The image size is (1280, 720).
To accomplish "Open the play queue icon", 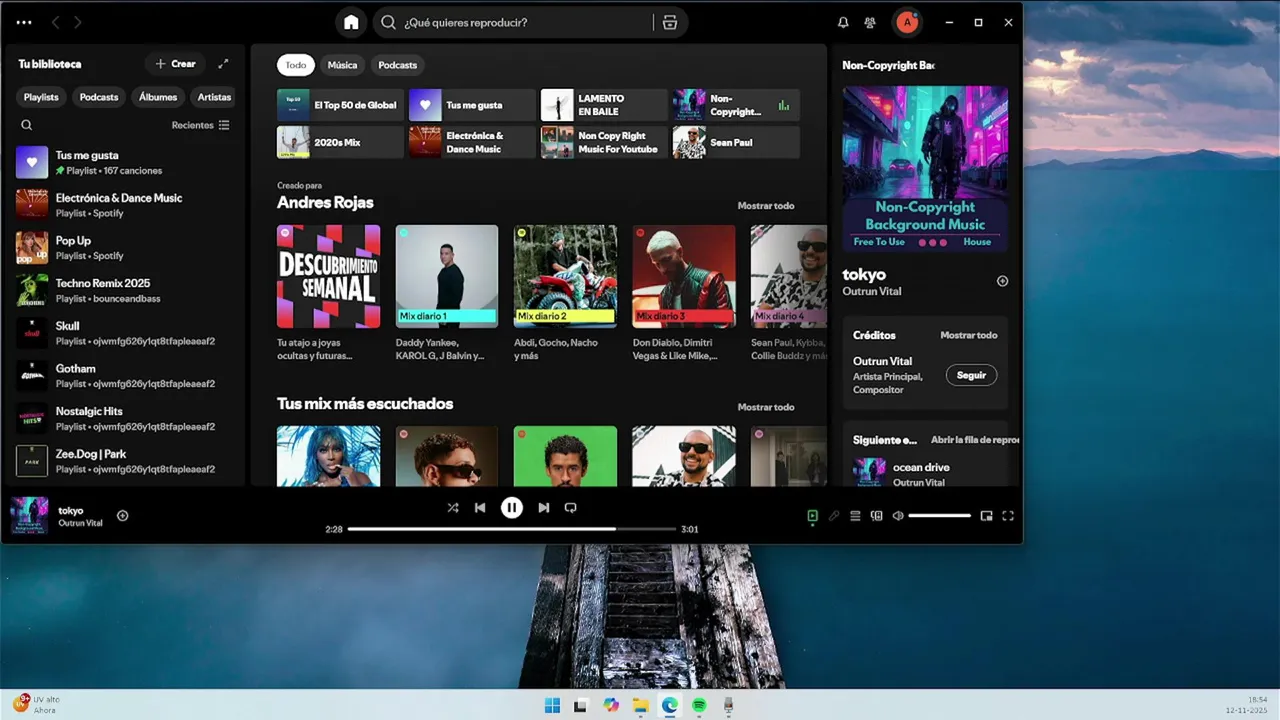I will [x=855, y=516].
